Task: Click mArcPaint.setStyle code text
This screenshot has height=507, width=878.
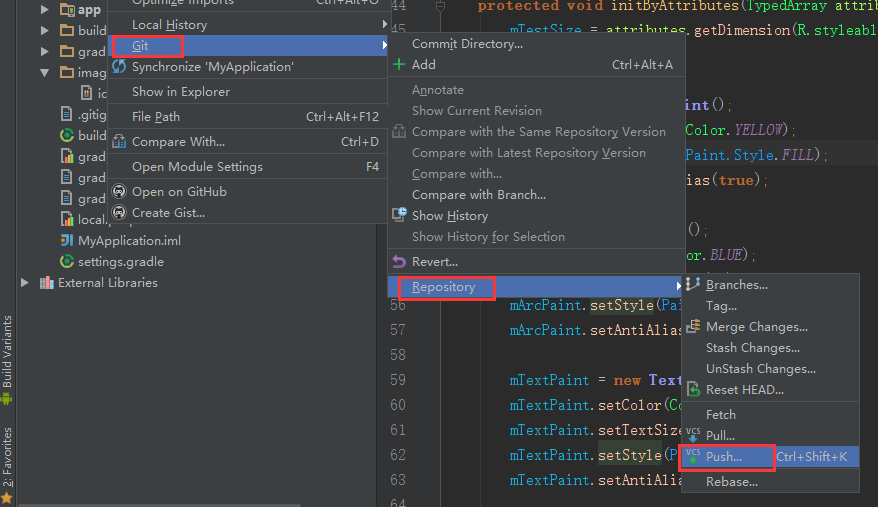Action: 582,305
